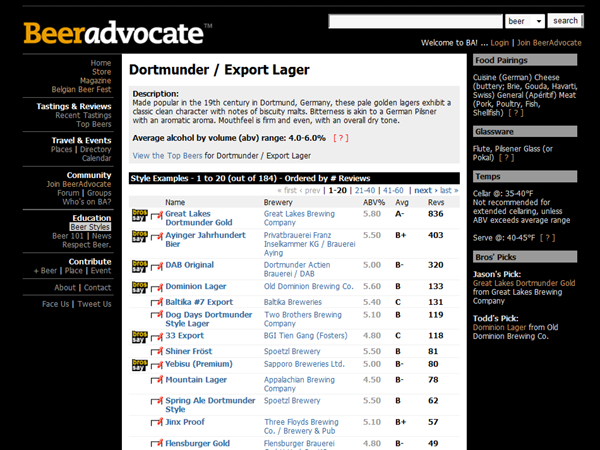Open the Forum sidebar link
The image size is (600, 450).
pyautogui.click(x=68, y=193)
